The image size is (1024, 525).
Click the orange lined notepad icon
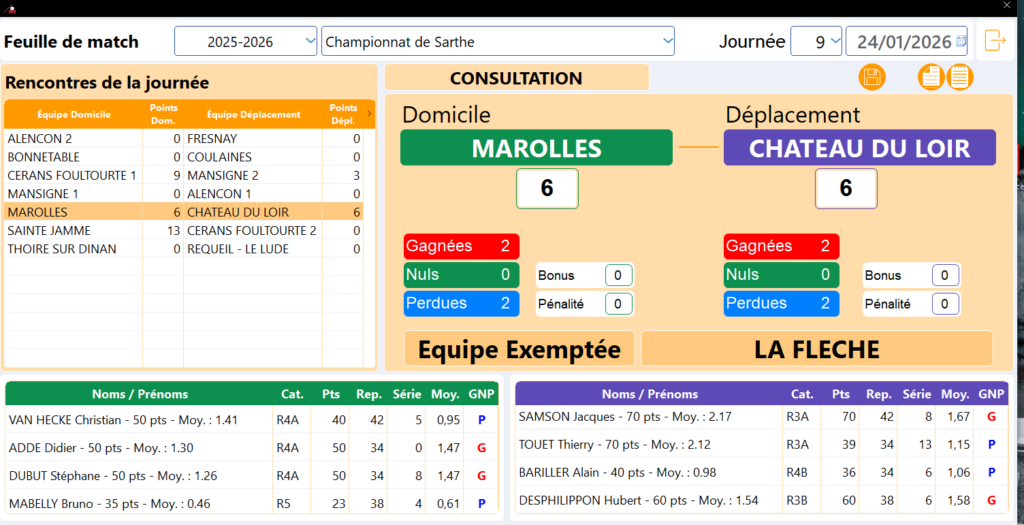tap(960, 77)
